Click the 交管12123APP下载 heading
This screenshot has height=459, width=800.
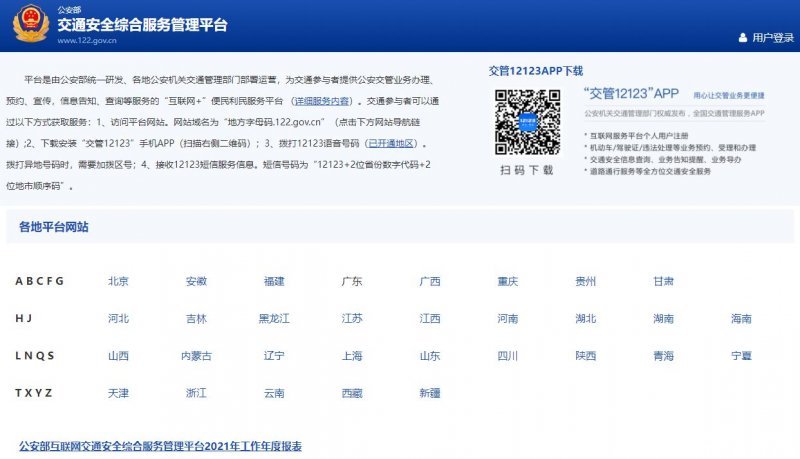click(x=535, y=71)
